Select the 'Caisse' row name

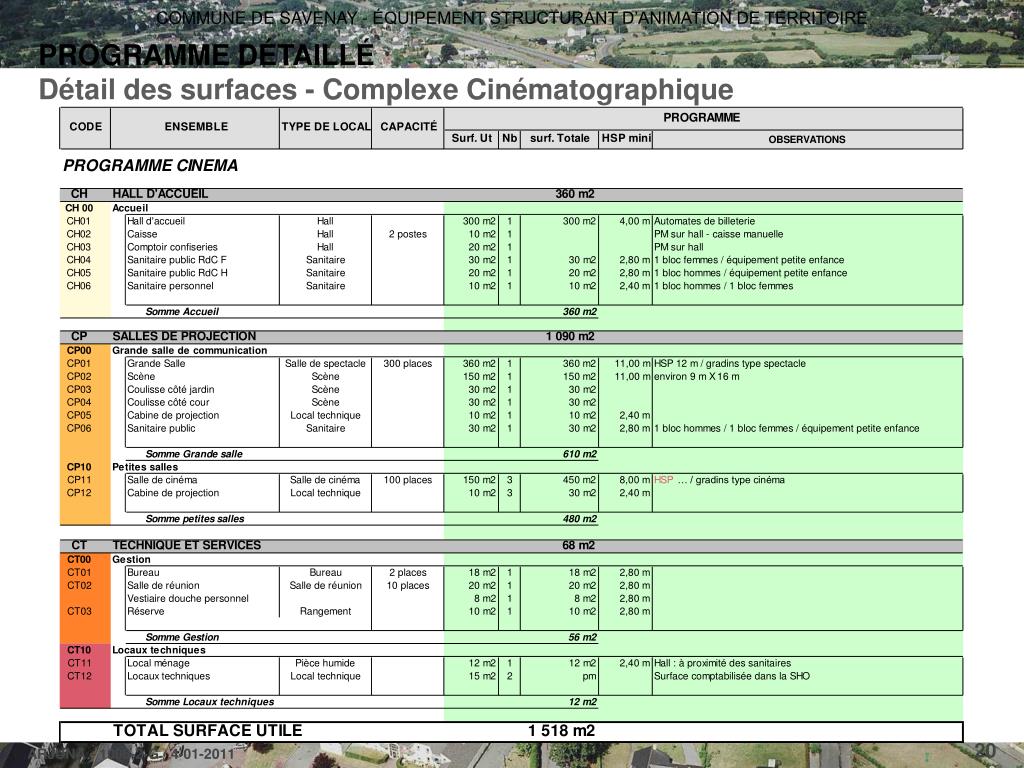coord(142,234)
